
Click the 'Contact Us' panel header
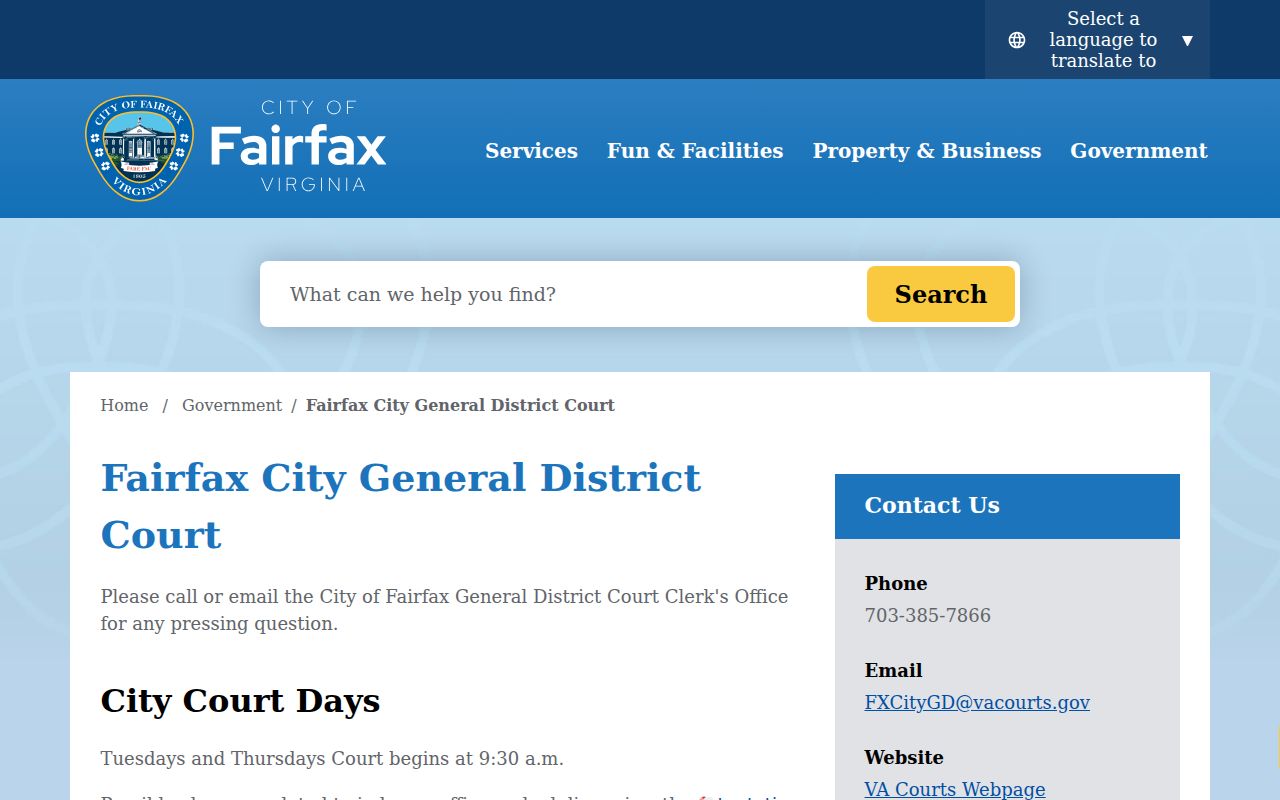coord(1007,506)
